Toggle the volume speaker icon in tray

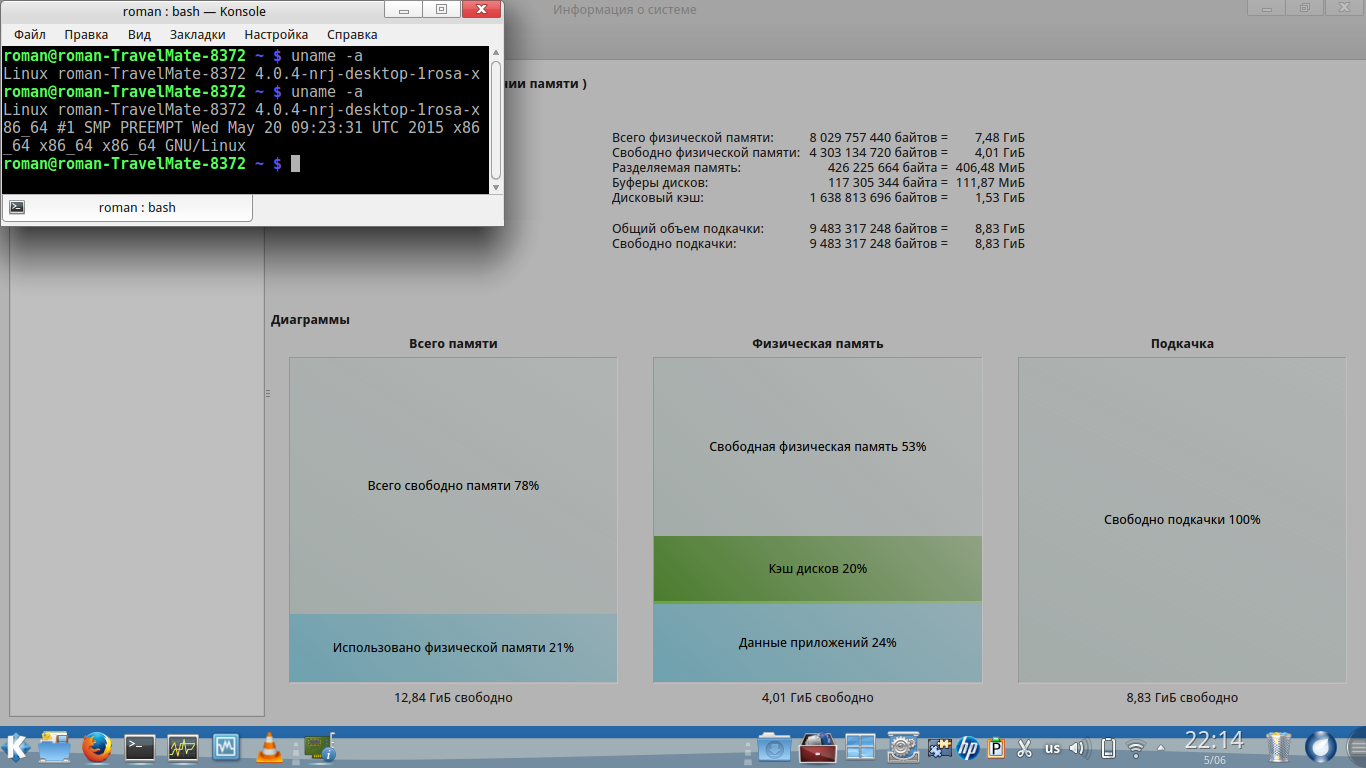click(x=1078, y=748)
